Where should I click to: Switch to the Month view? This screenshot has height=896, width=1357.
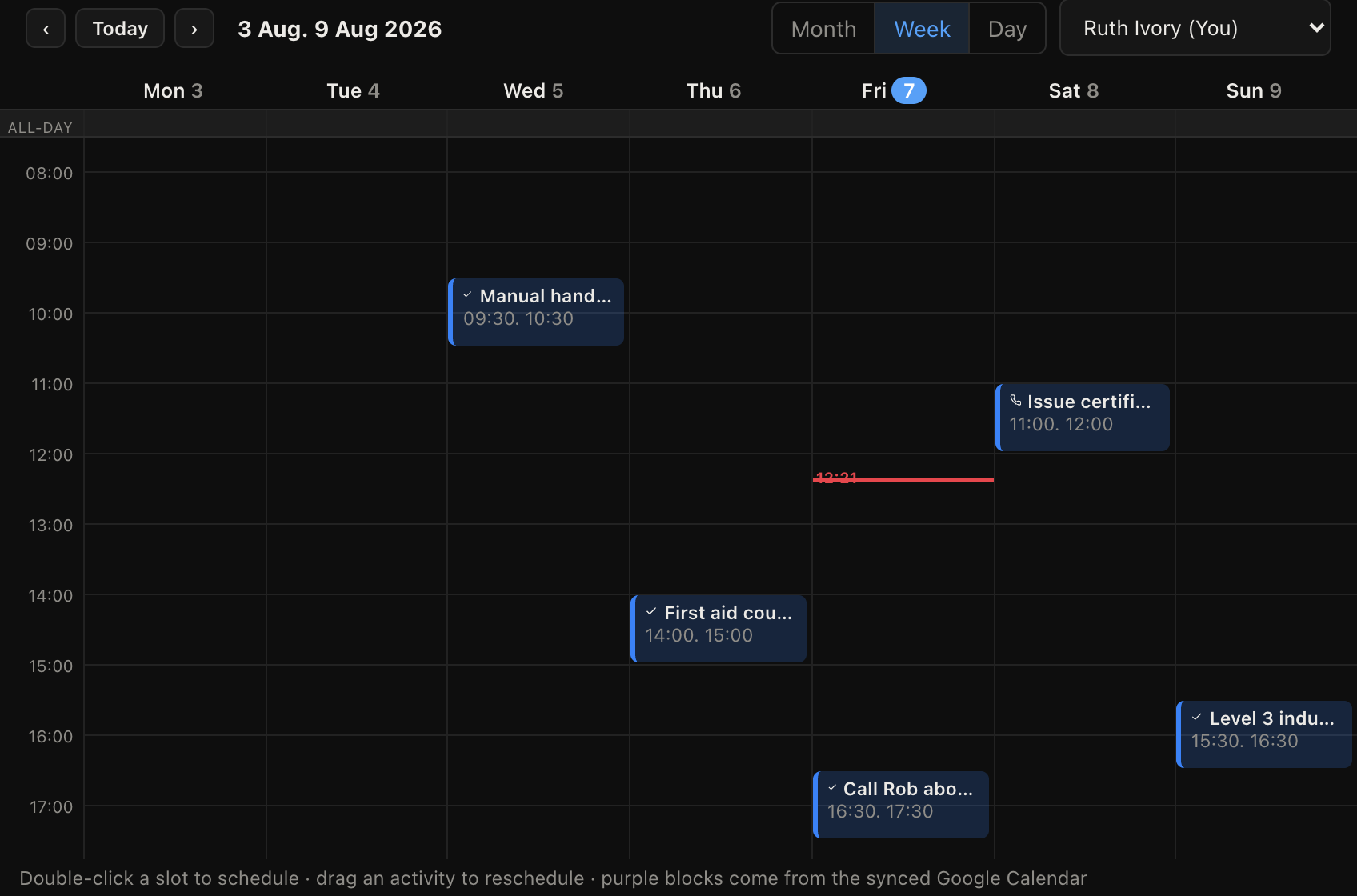[x=823, y=29]
